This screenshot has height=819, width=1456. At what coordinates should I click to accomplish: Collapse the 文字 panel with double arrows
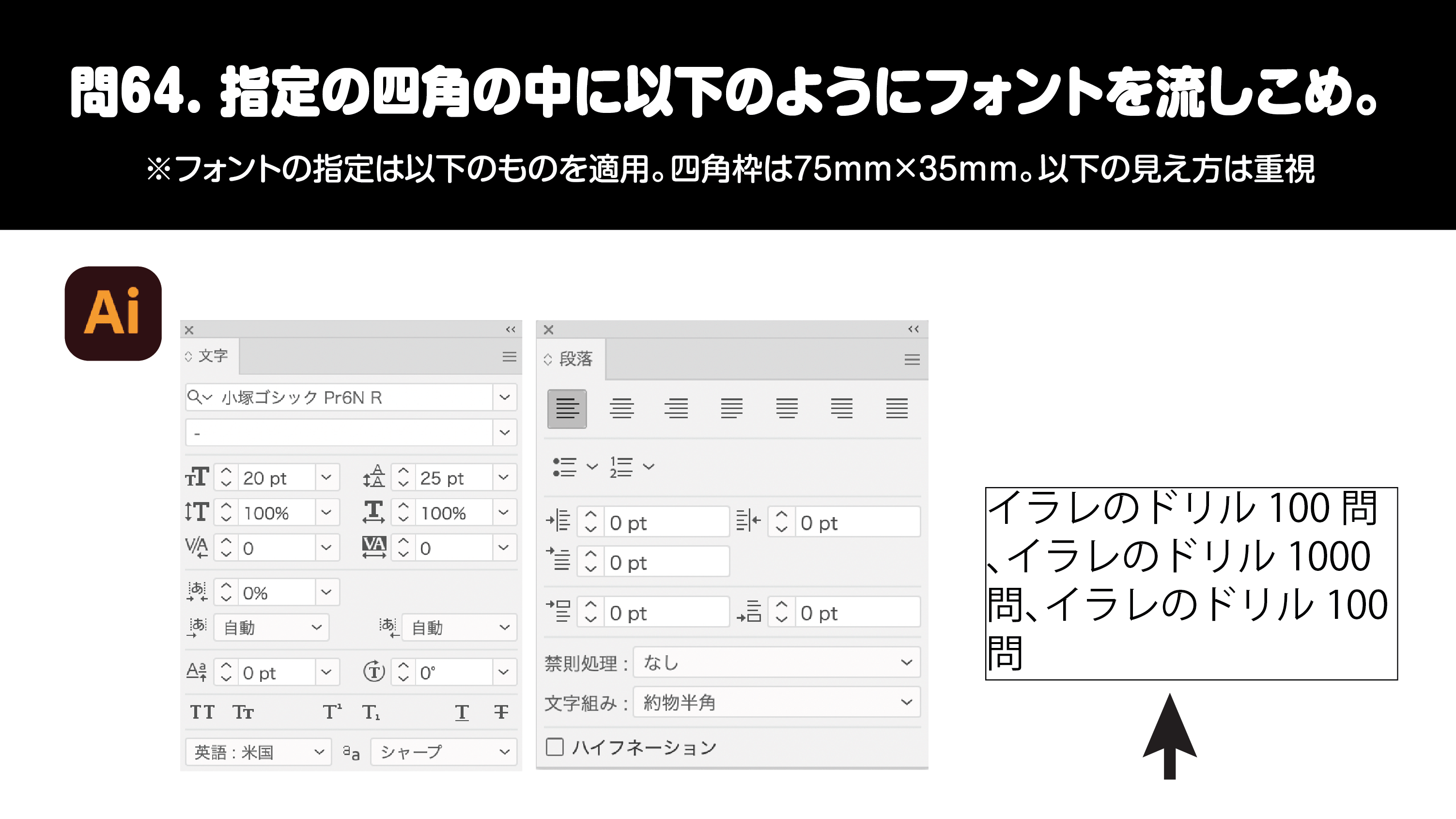511,329
